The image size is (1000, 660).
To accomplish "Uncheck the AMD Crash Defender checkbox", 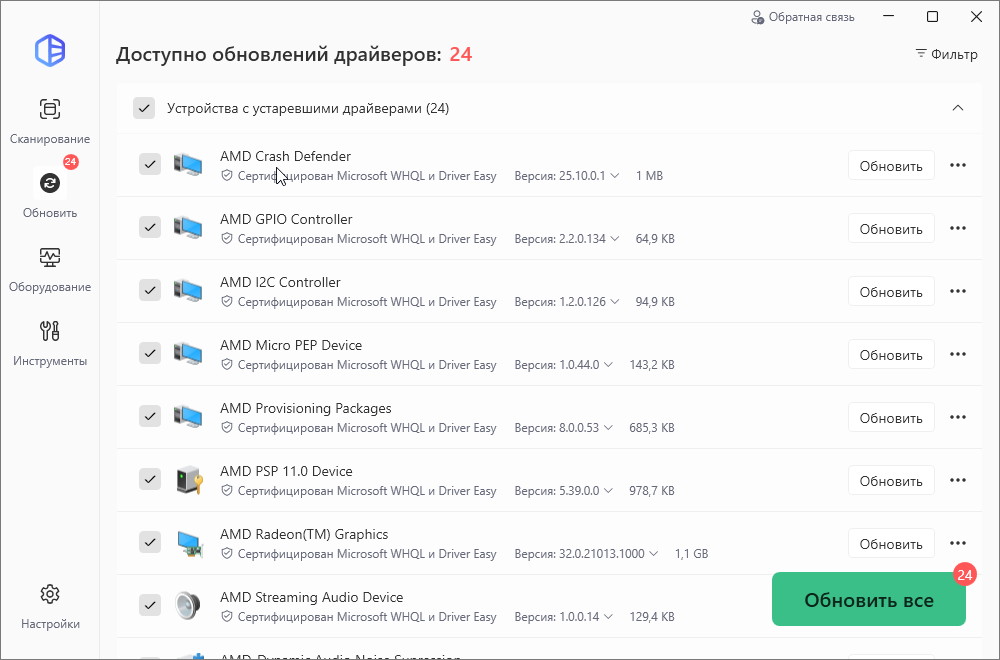I will click(150, 165).
